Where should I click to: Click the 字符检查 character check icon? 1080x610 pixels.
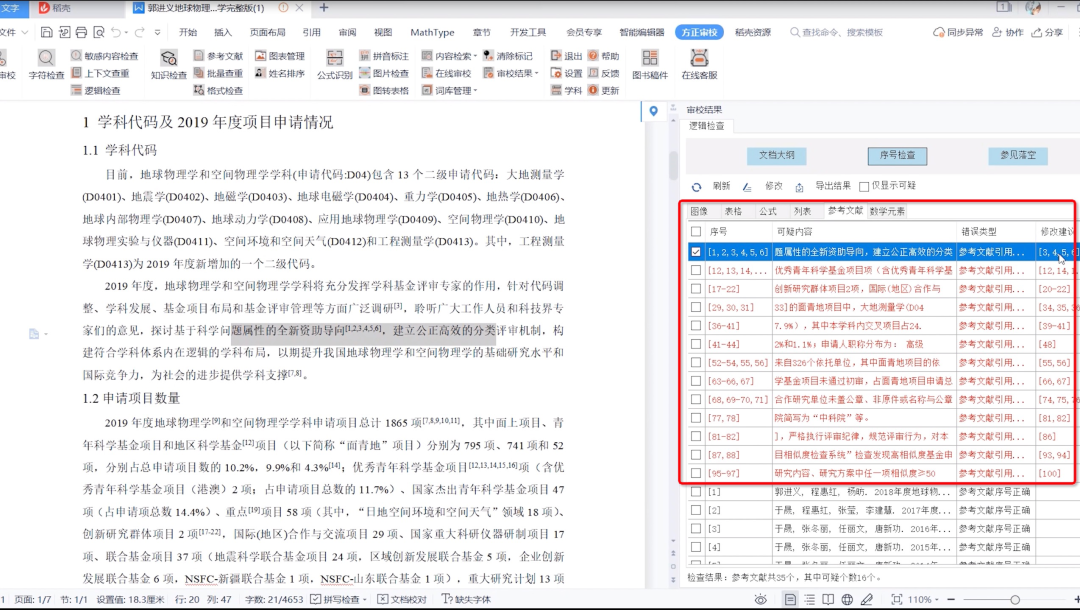pos(46,65)
